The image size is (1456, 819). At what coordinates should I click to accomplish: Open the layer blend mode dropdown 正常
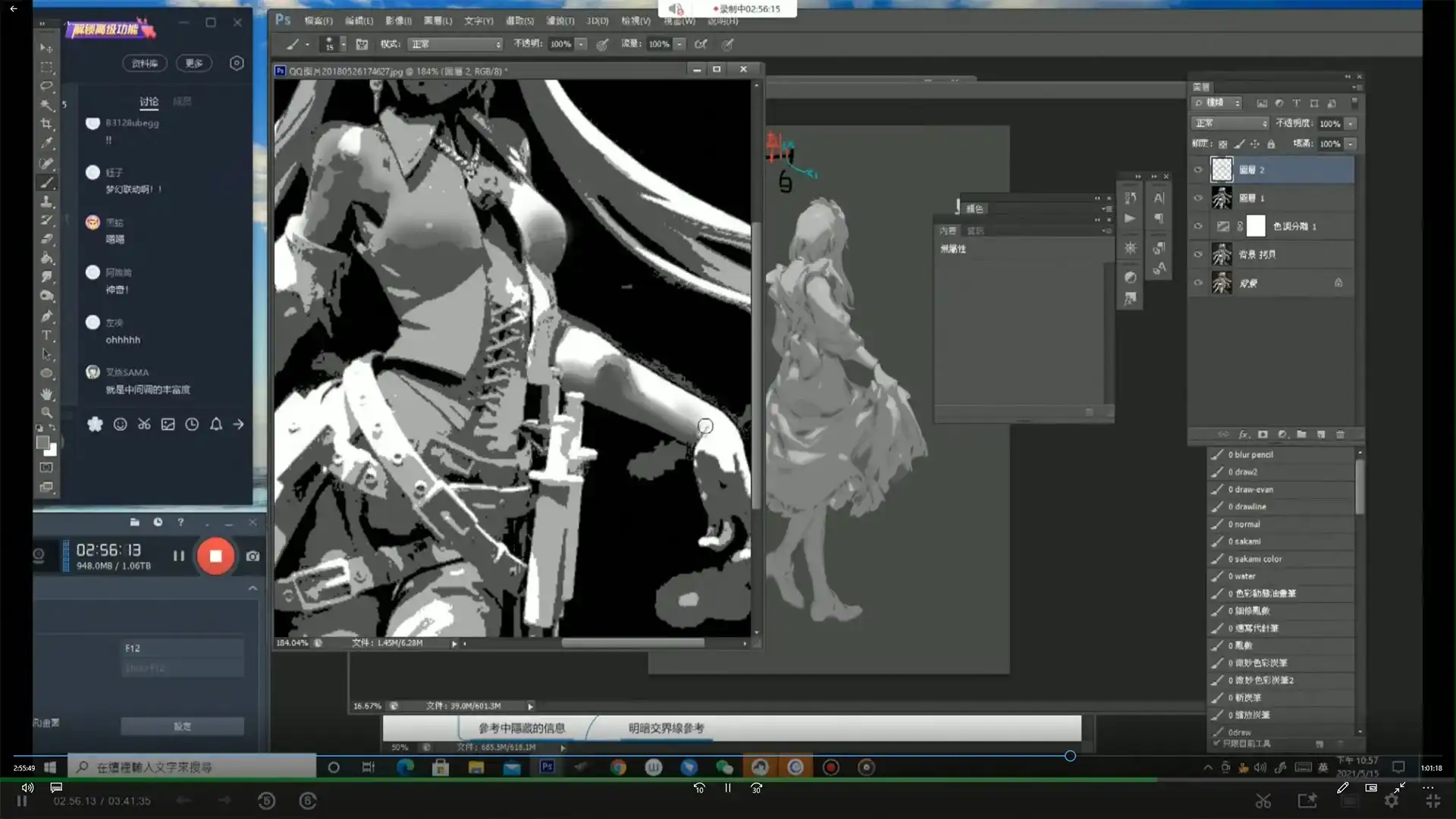[x=1230, y=124]
